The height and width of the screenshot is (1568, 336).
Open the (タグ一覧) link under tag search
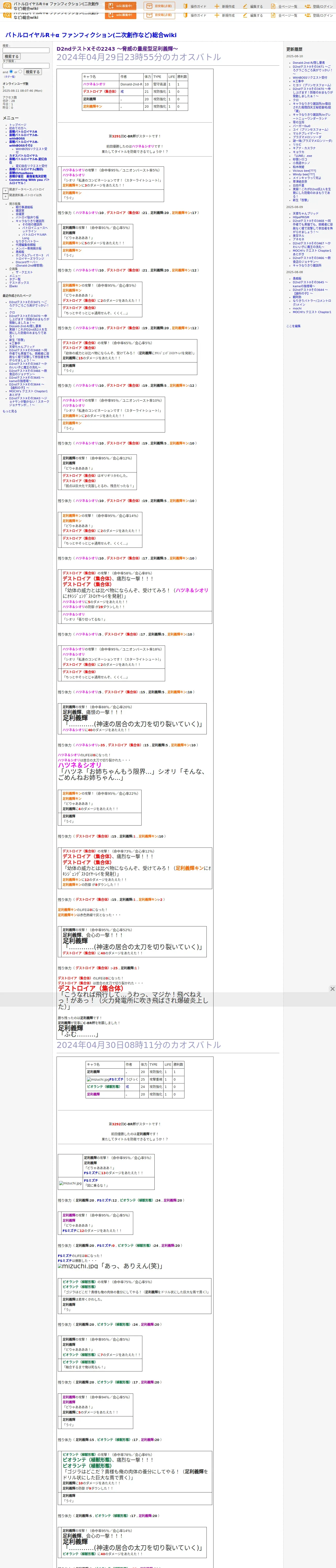click(x=9, y=77)
